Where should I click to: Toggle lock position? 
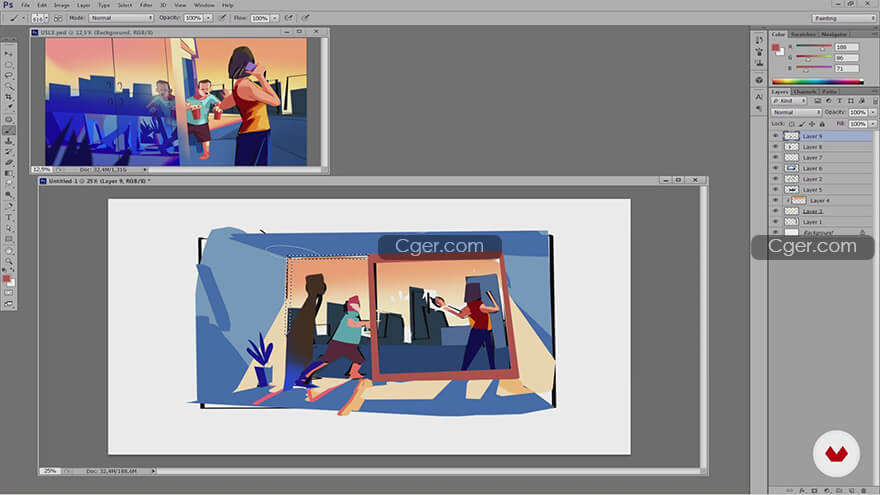(x=812, y=123)
